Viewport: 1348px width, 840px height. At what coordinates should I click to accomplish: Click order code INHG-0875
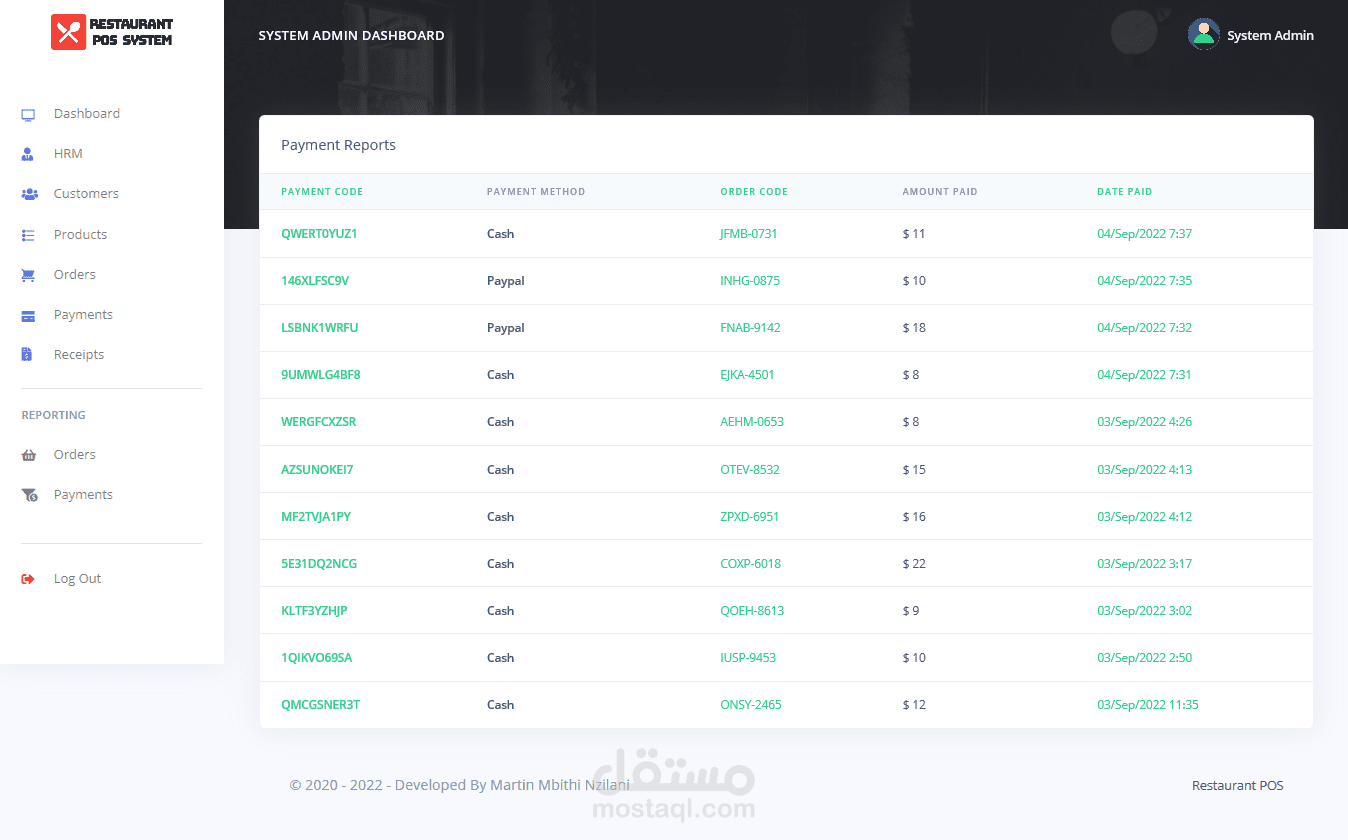(750, 281)
